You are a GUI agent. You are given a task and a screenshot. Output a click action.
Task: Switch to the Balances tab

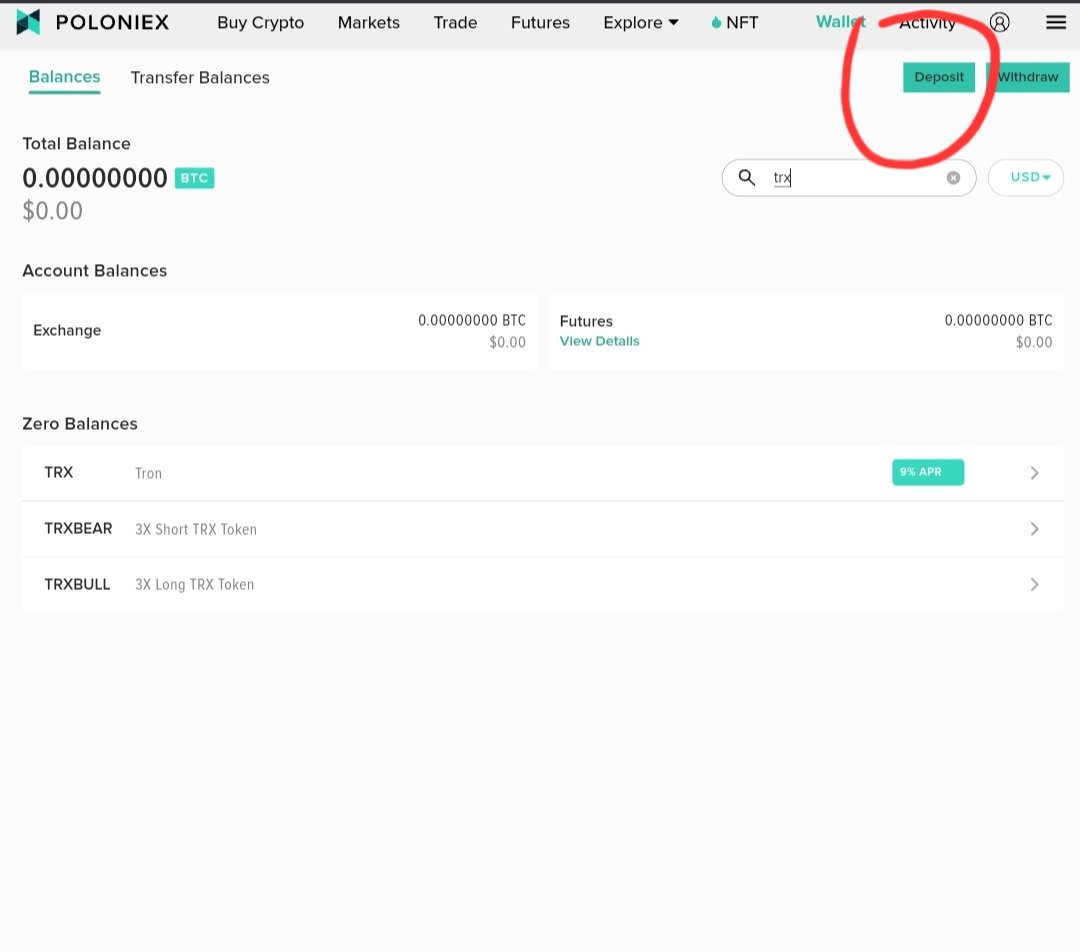64,77
